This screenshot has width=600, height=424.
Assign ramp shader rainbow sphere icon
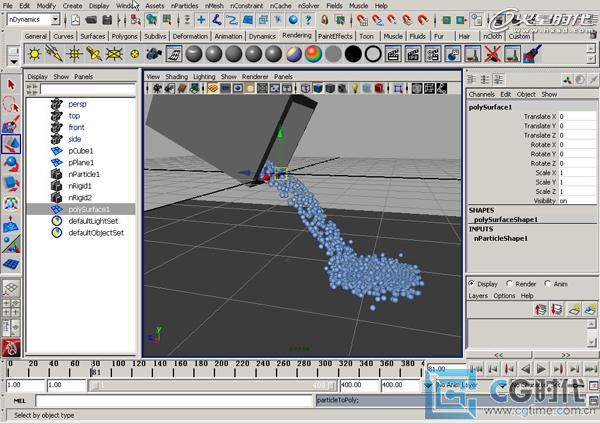[313, 54]
